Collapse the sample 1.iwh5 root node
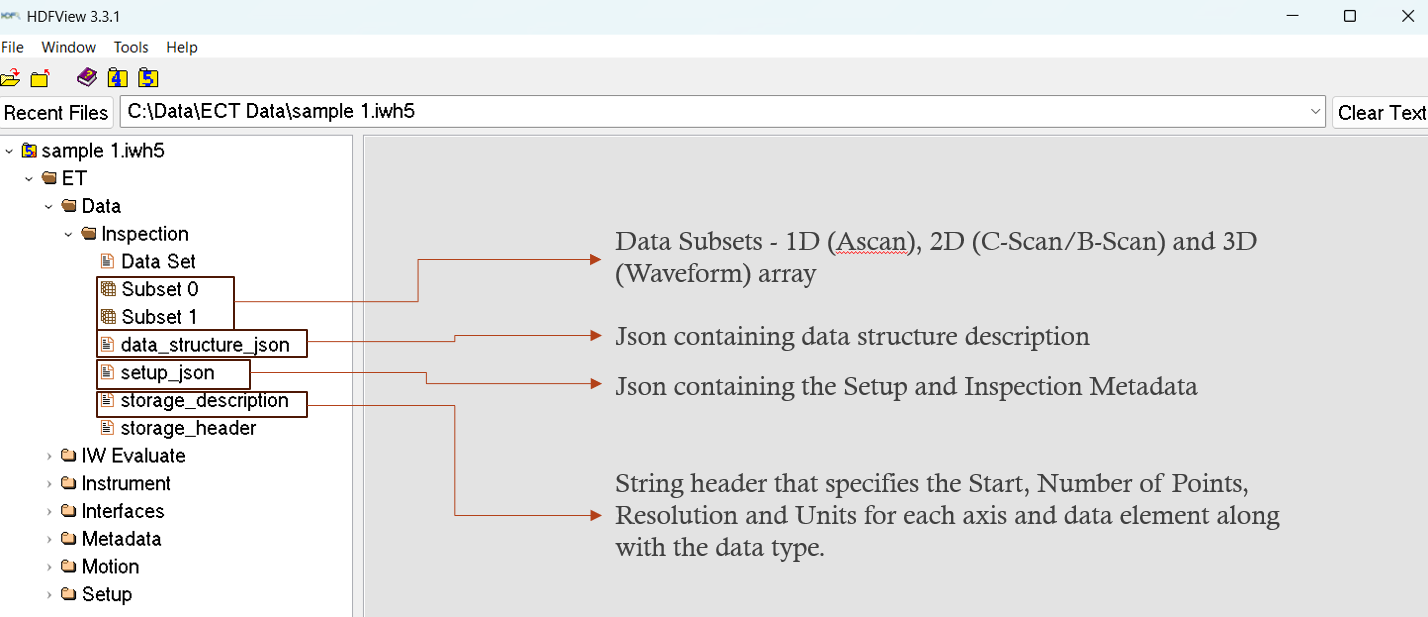This screenshot has width=1428, height=617. tap(9, 151)
